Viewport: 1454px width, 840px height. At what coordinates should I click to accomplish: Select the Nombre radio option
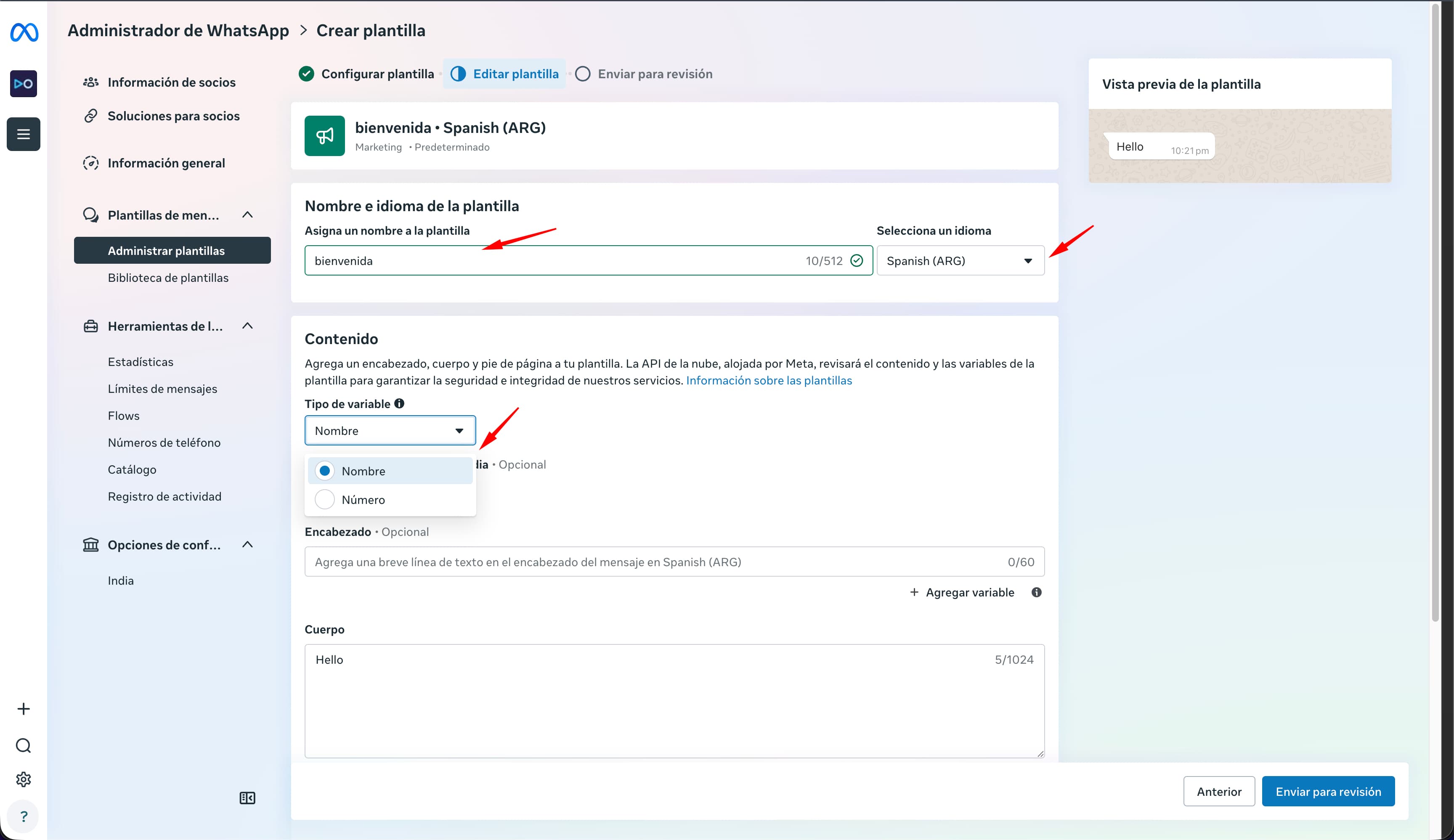[x=325, y=471]
